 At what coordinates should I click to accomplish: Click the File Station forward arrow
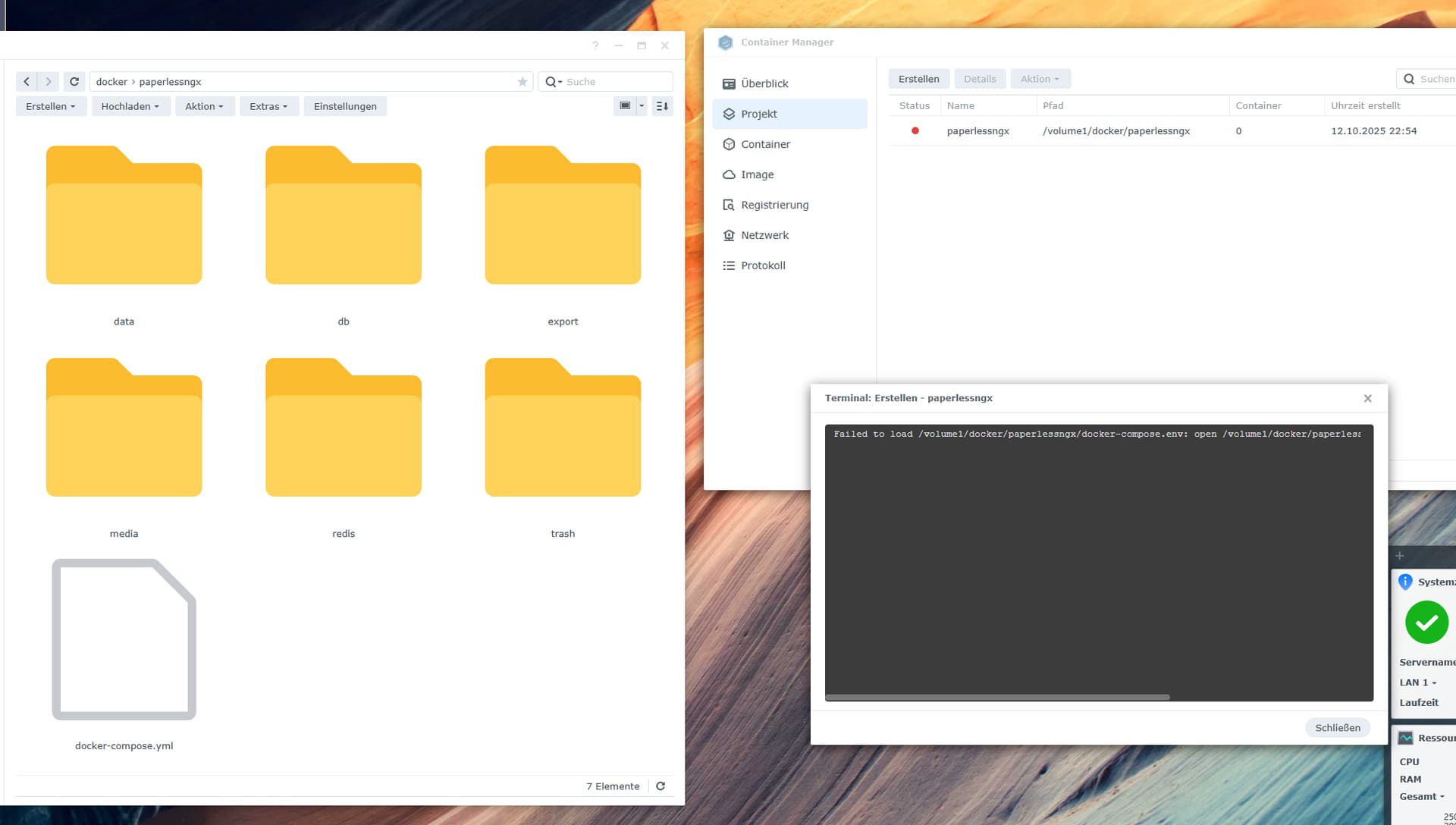49,82
